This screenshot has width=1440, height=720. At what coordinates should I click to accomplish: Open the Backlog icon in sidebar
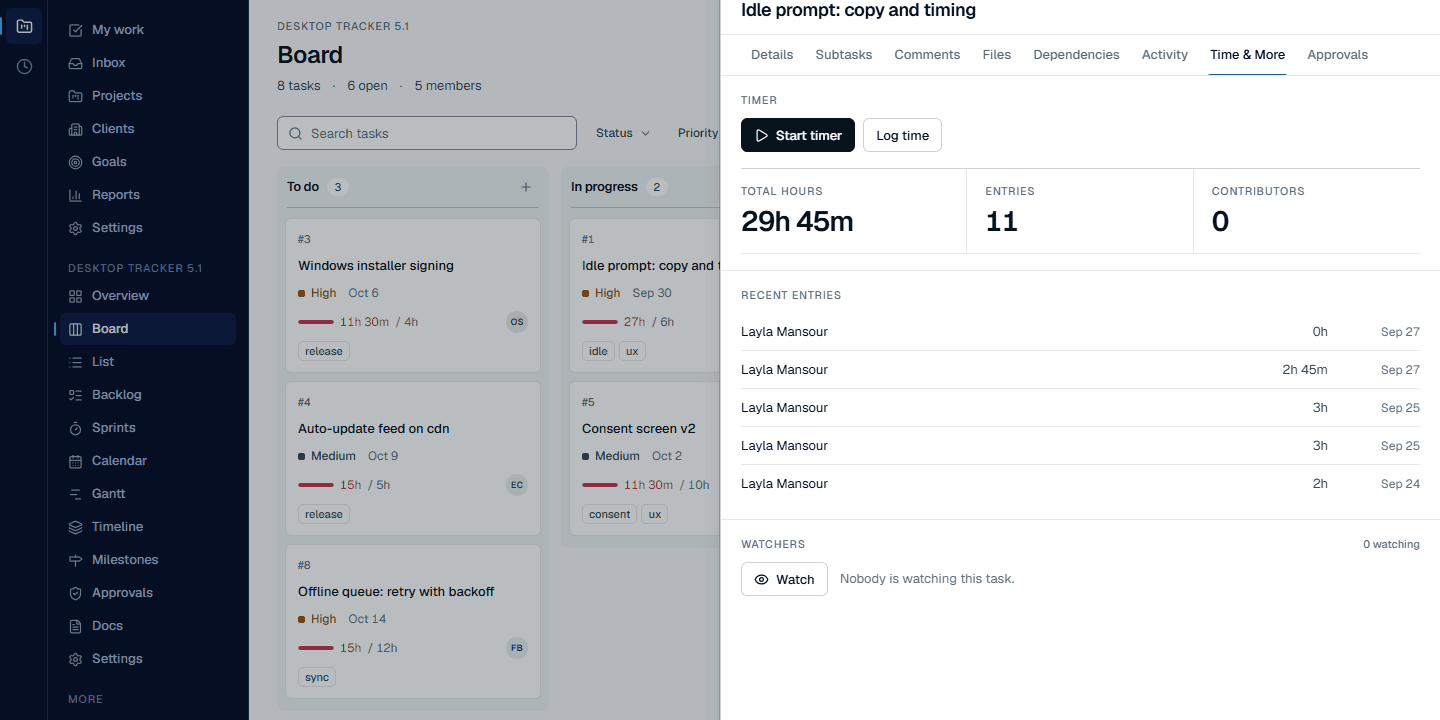pyautogui.click(x=75, y=395)
